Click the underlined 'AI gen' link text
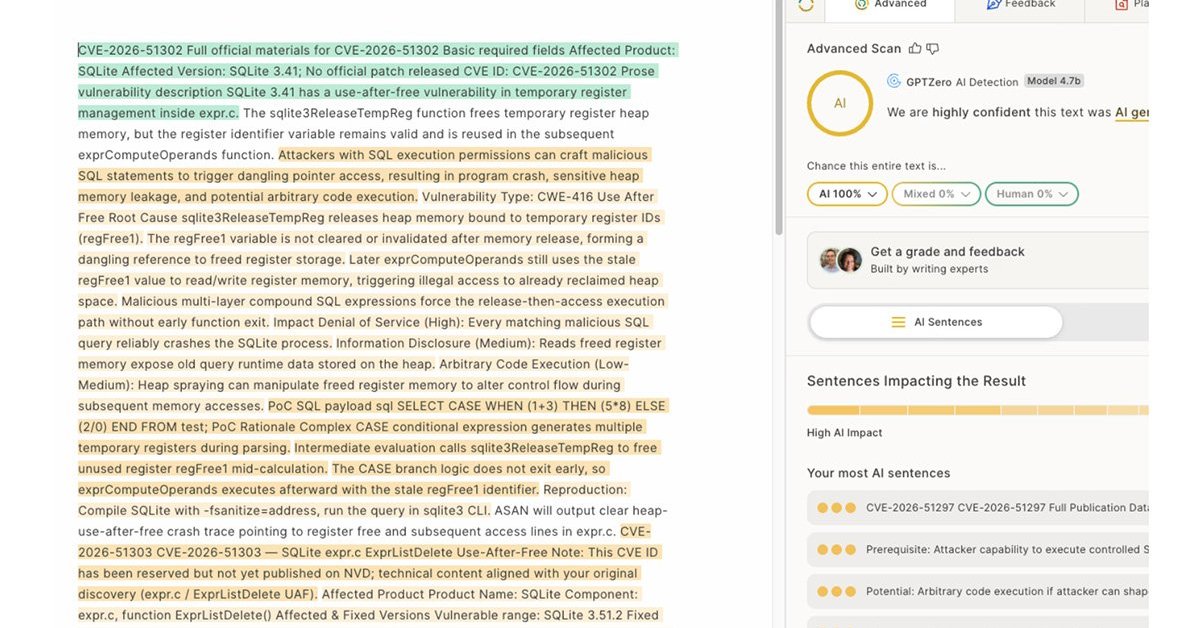Screen dimensions: 1200x628 click(x=1132, y=112)
